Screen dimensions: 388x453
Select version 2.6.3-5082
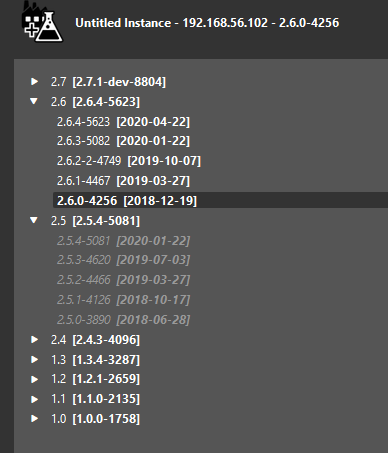pyautogui.click(x=123, y=141)
